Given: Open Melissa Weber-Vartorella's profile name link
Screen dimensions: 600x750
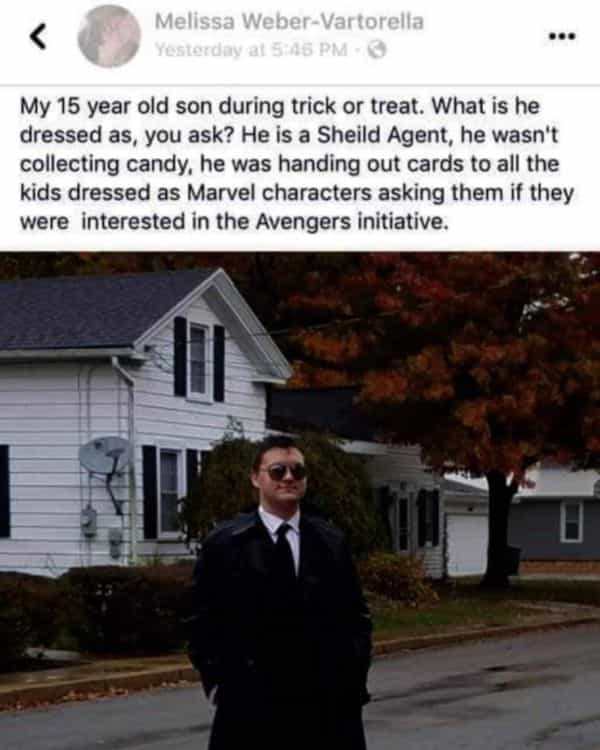Looking at the screenshot, I should tap(289, 22).
